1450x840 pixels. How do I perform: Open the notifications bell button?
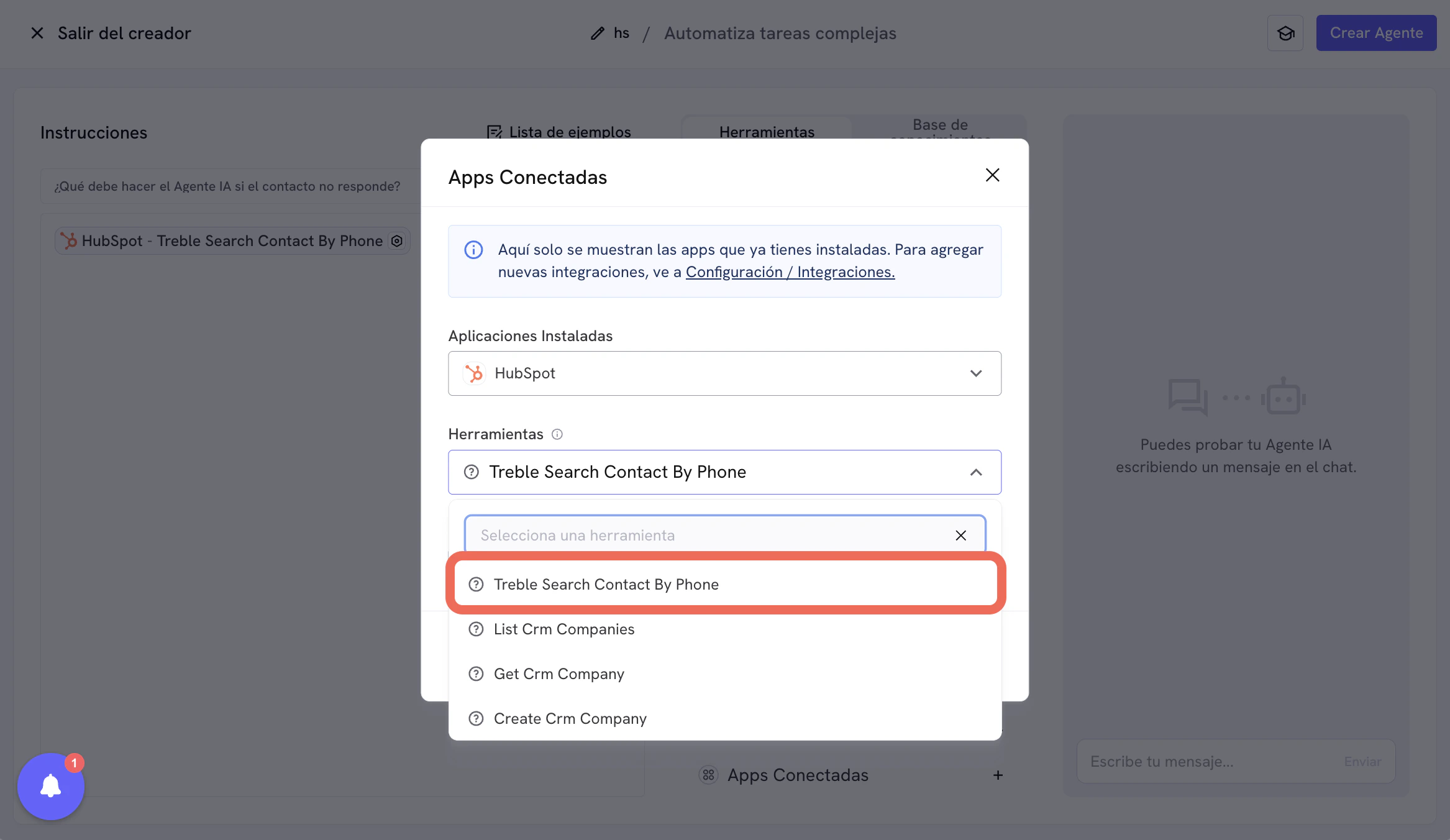point(51,787)
